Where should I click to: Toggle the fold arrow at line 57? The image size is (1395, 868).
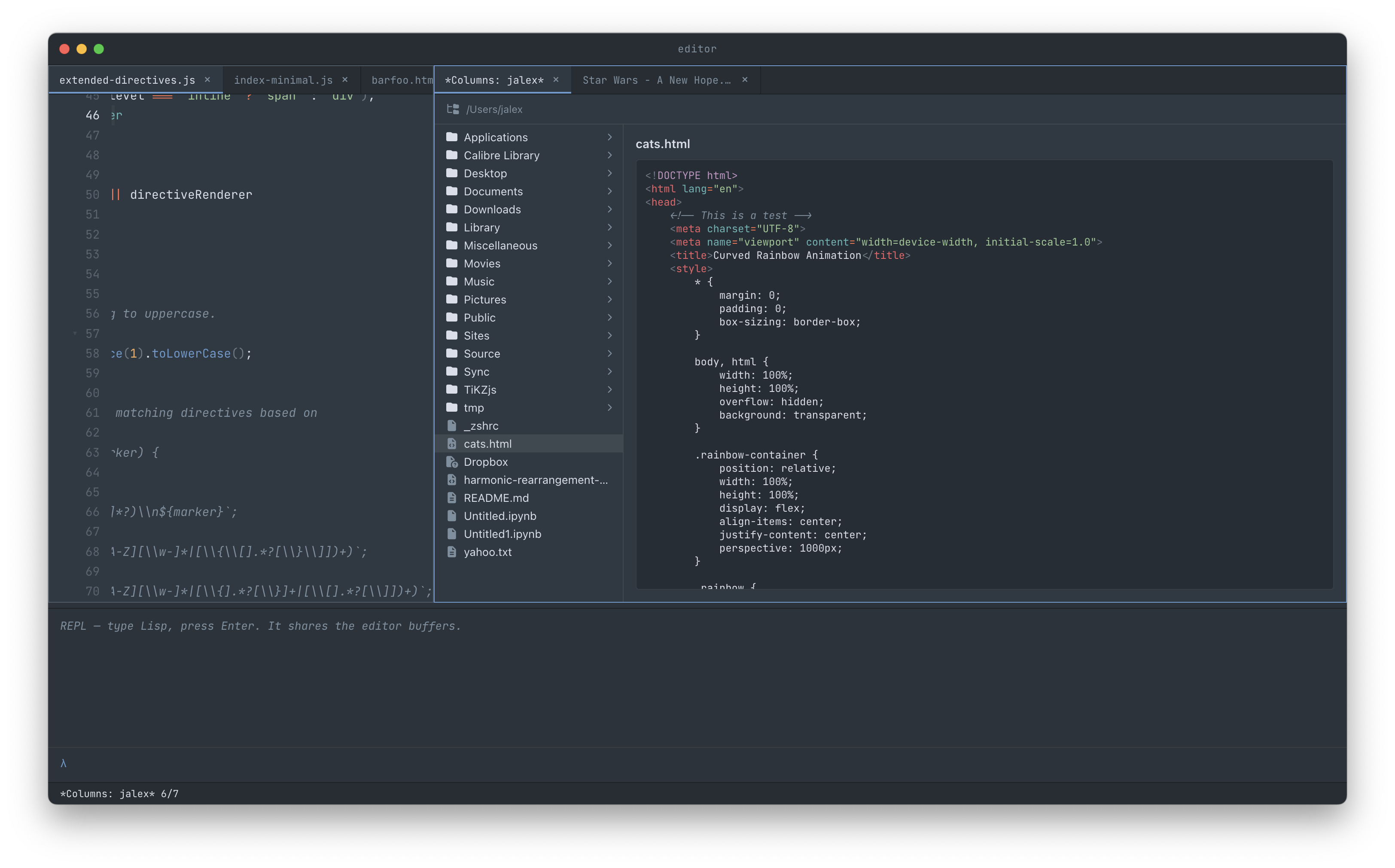[x=75, y=334]
